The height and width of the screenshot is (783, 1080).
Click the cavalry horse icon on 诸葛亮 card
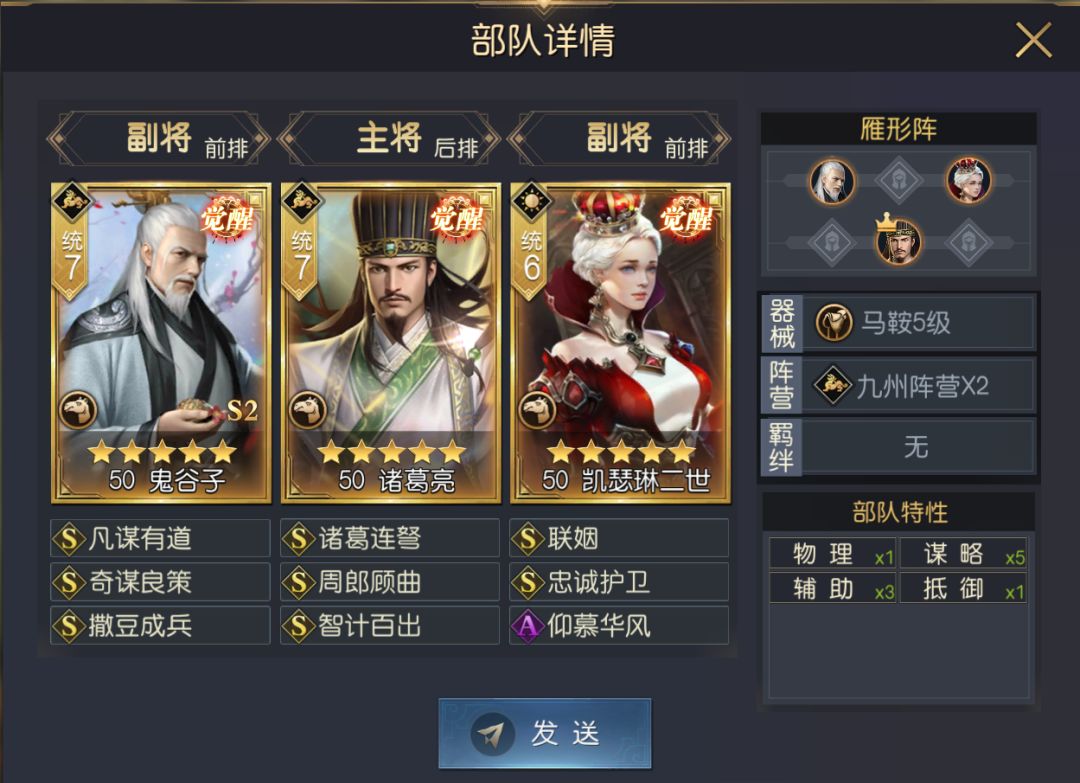pyautogui.click(x=307, y=410)
